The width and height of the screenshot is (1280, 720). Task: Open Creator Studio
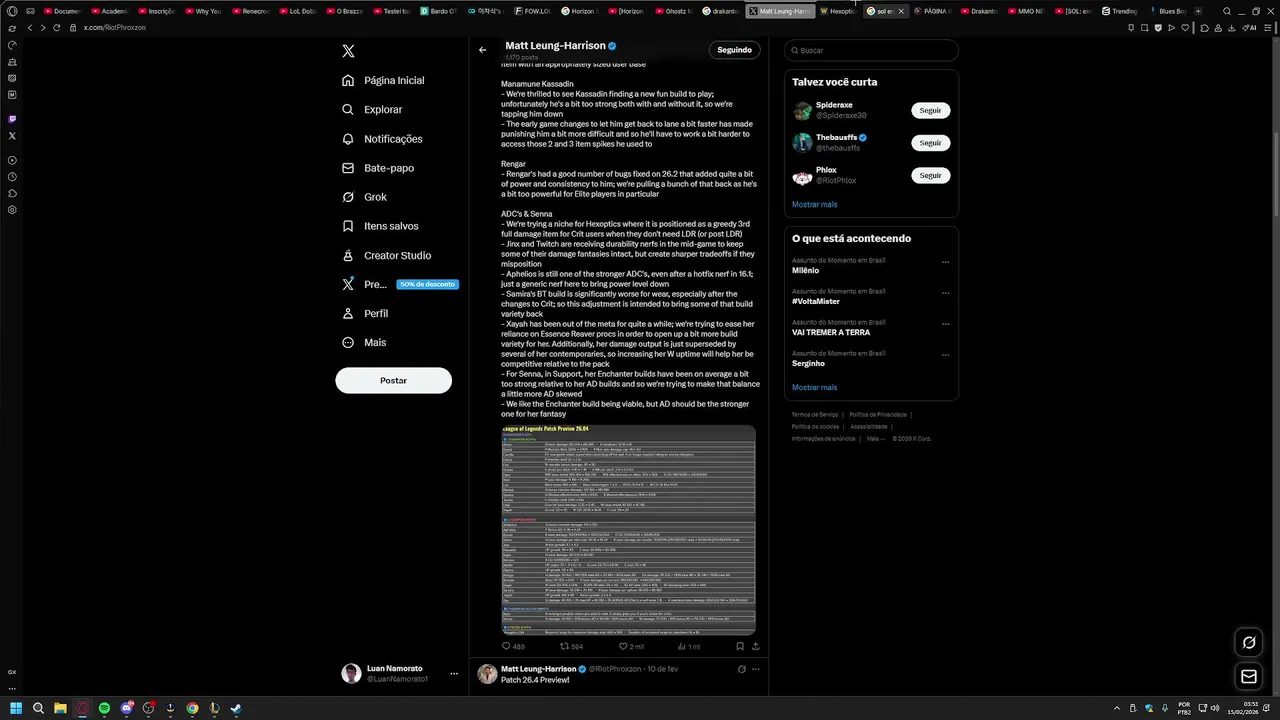pos(386,255)
